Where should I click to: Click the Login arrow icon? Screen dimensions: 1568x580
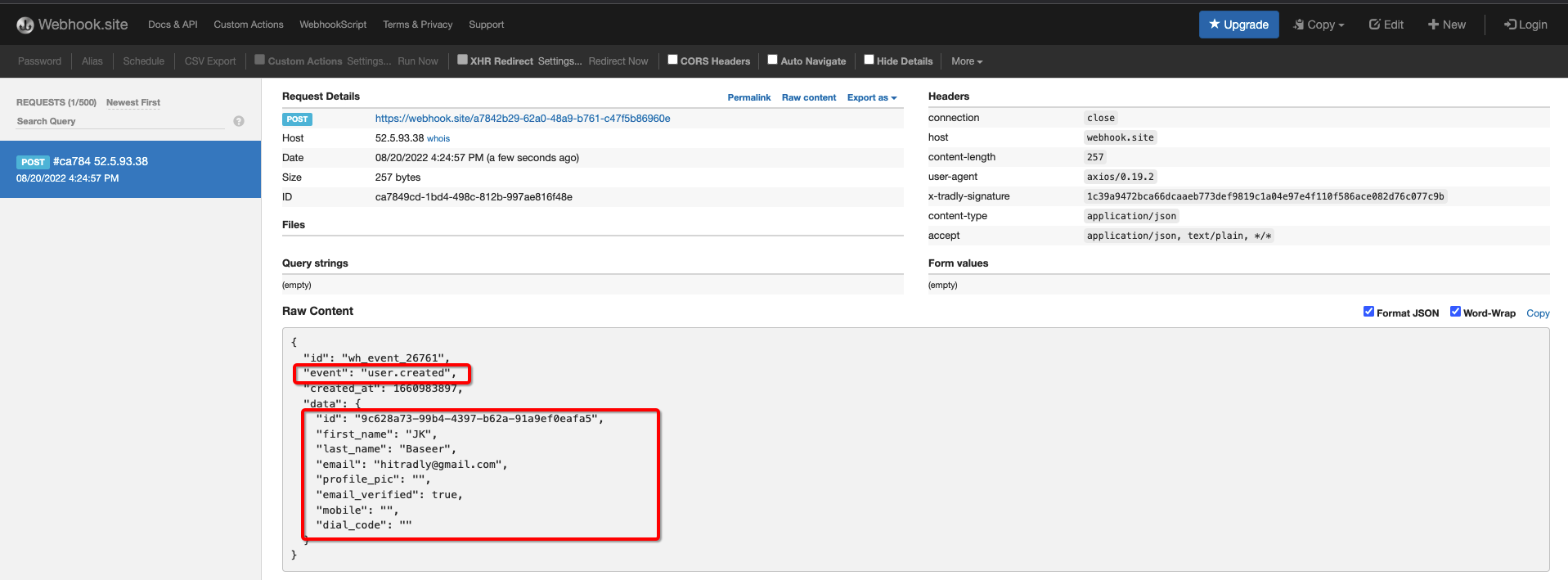1510,25
